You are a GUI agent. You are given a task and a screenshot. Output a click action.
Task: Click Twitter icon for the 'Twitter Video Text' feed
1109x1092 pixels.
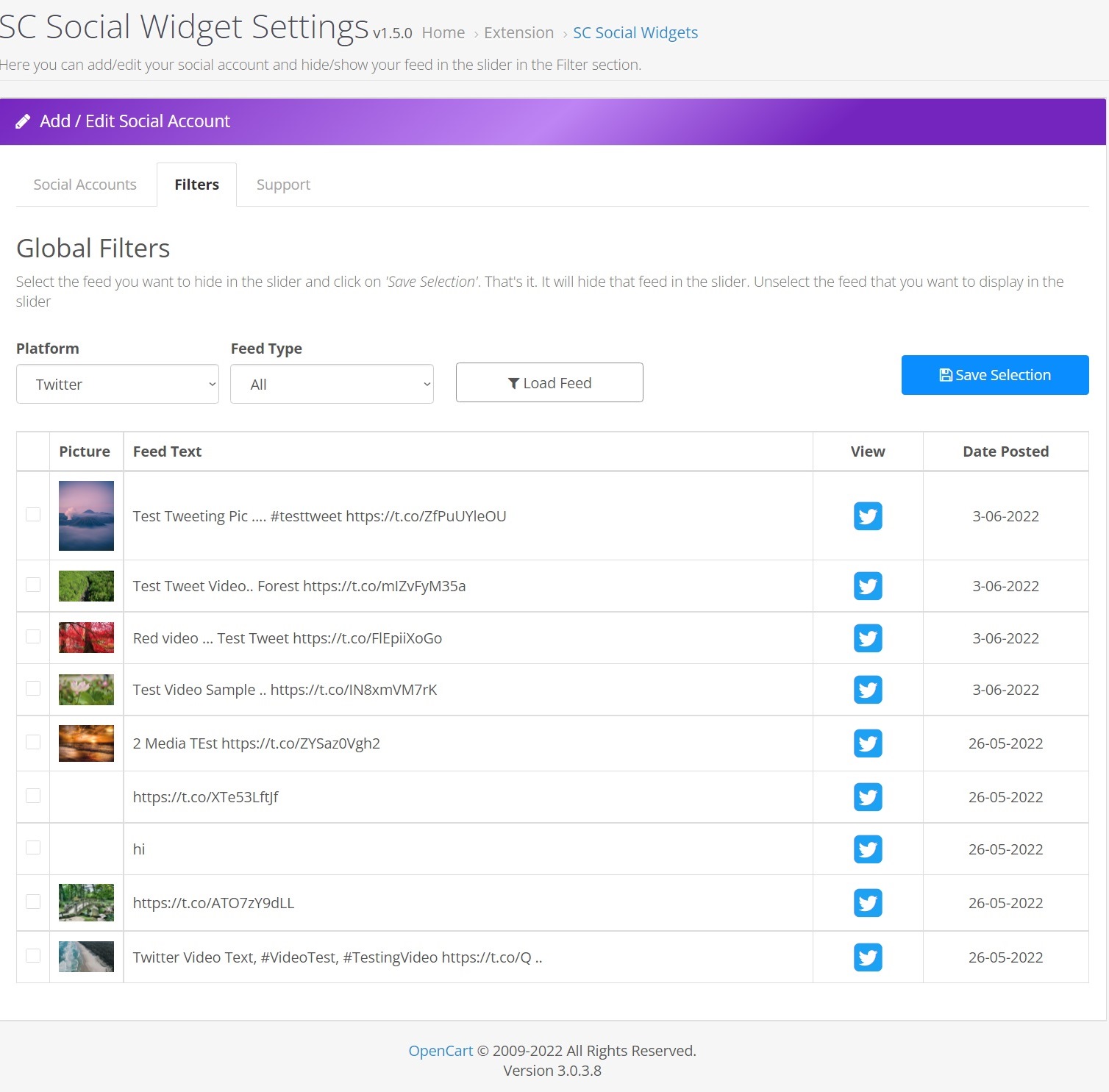pyautogui.click(x=868, y=957)
